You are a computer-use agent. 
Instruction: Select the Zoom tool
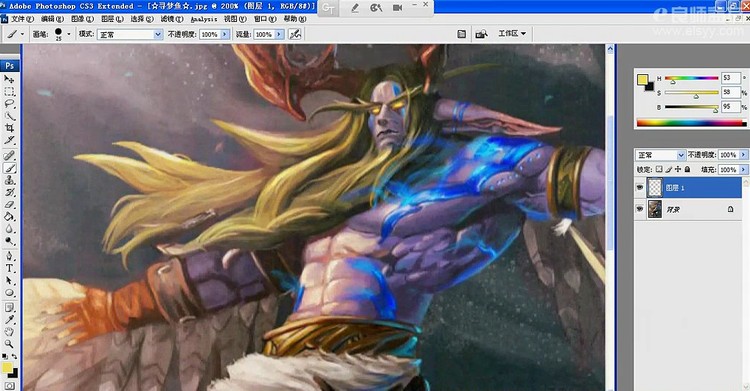point(9,345)
